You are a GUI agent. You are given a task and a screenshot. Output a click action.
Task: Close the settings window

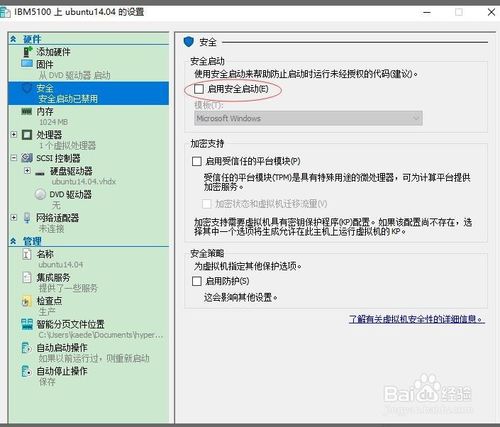tap(491, 12)
